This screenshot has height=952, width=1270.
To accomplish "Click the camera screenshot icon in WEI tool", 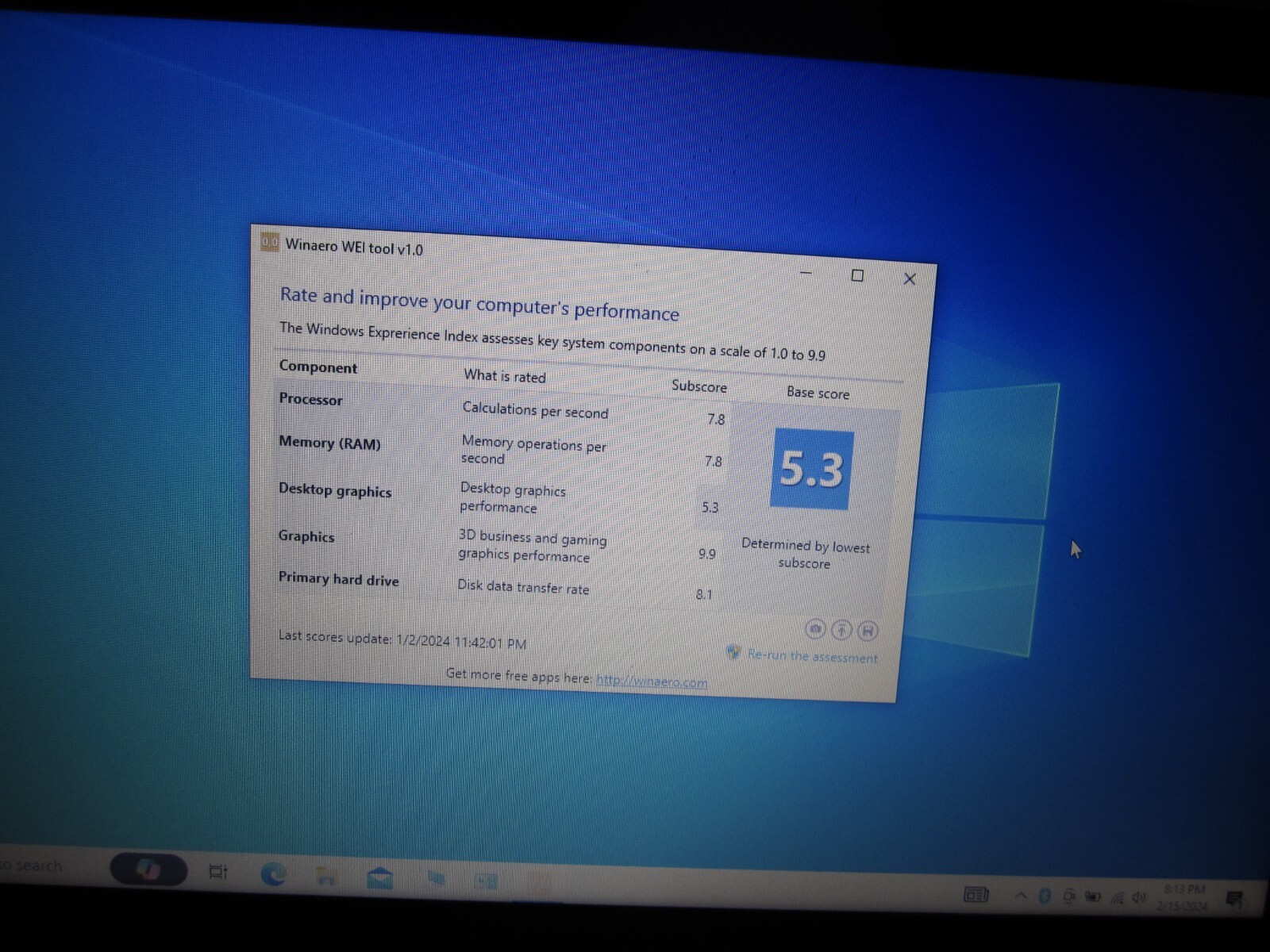I will pos(815,628).
